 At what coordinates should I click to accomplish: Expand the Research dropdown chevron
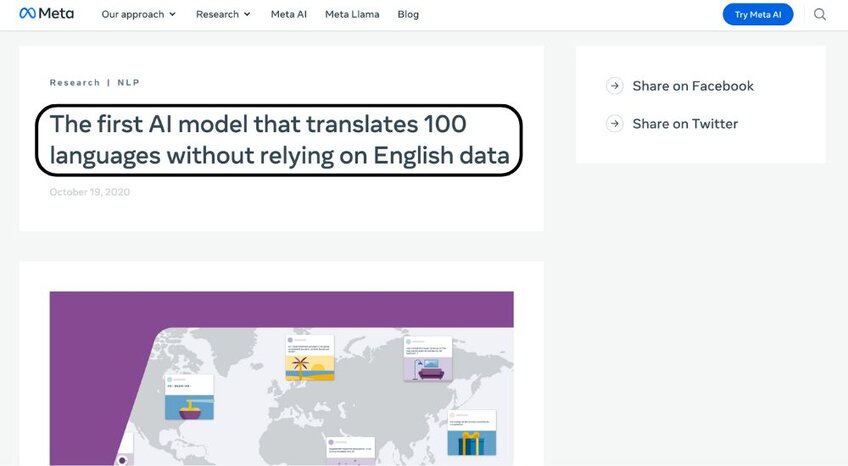tap(247, 15)
